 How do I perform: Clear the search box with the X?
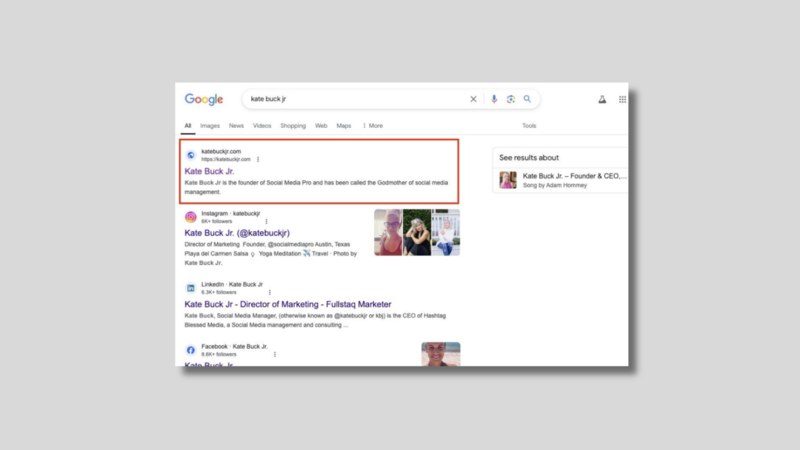[x=473, y=99]
